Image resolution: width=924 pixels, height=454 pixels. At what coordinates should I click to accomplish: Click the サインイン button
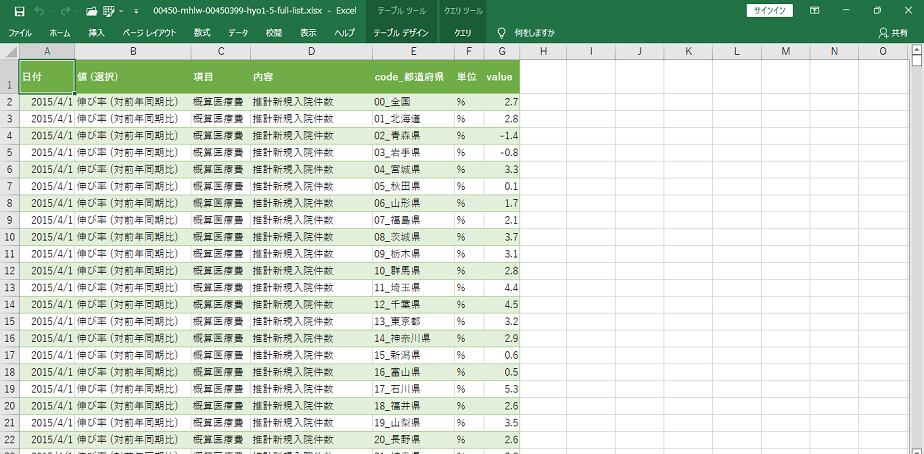coord(769,11)
